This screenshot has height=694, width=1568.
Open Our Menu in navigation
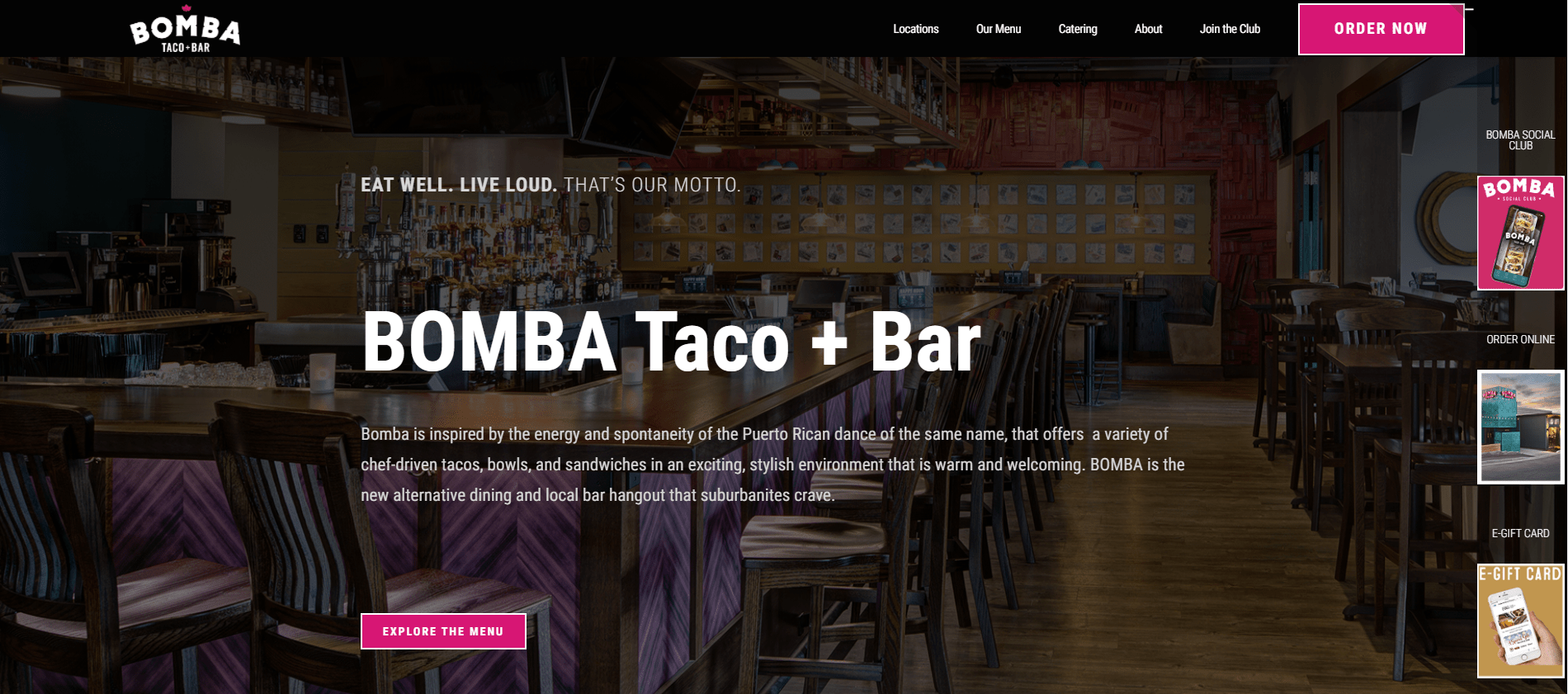coord(999,29)
